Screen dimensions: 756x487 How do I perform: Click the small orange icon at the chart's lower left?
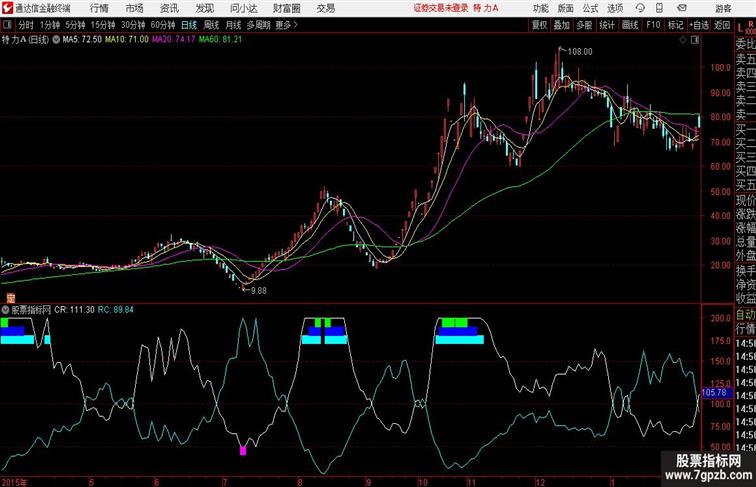10,298
